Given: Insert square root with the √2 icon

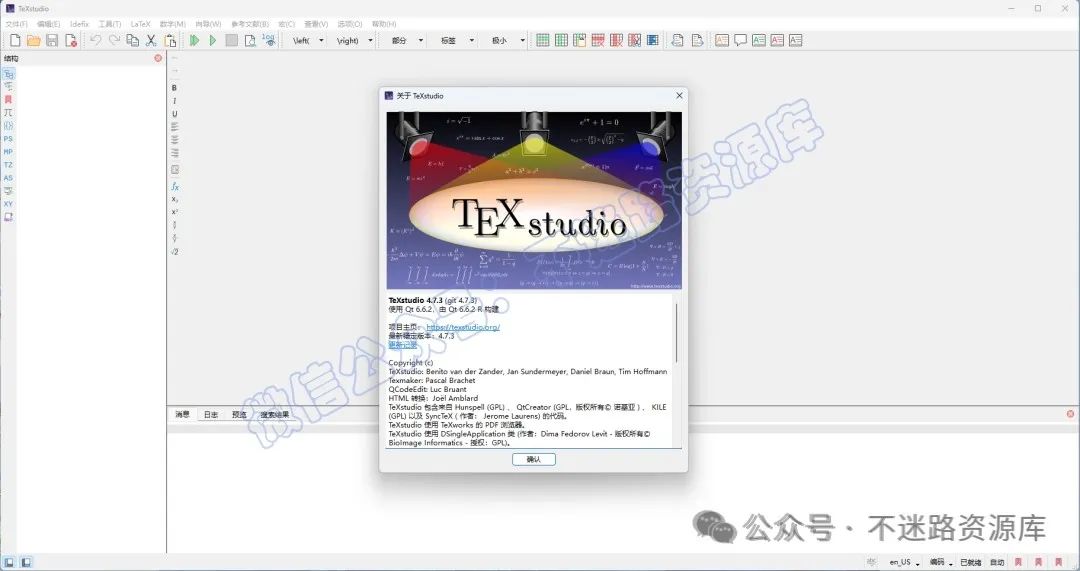Looking at the screenshot, I should tap(174, 252).
